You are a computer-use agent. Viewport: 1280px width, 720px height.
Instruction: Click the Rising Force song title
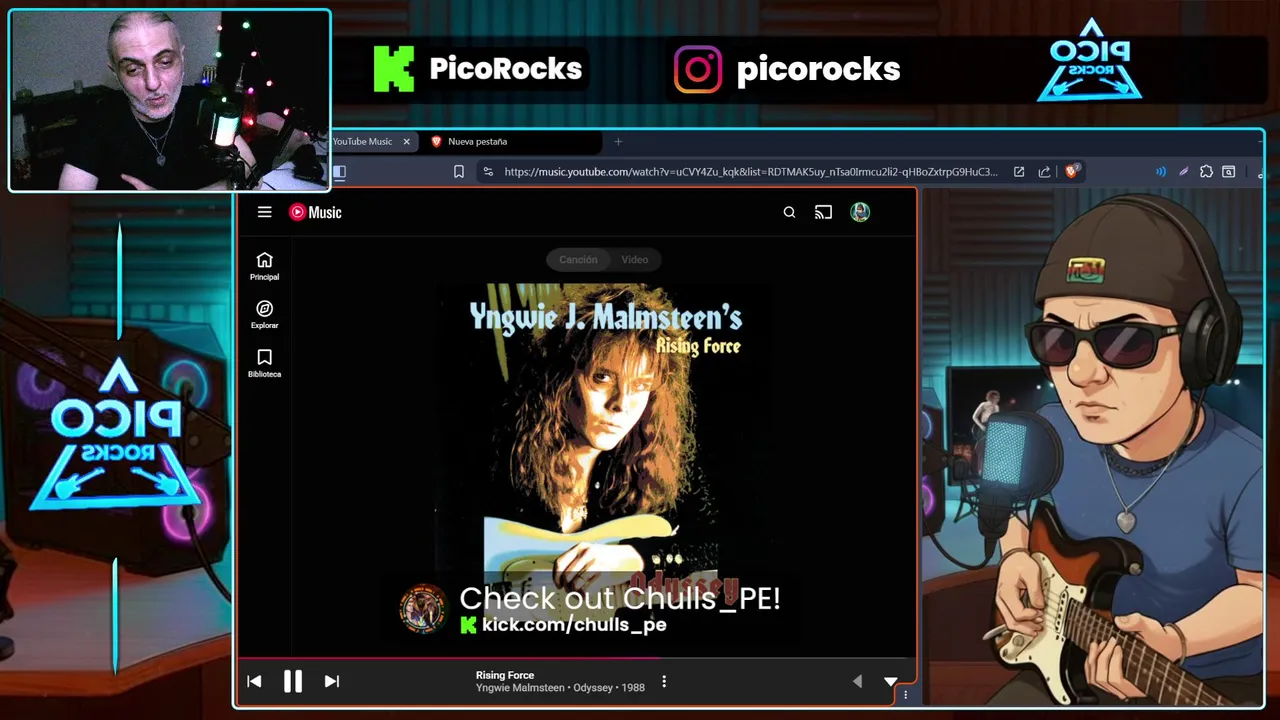(x=505, y=675)
